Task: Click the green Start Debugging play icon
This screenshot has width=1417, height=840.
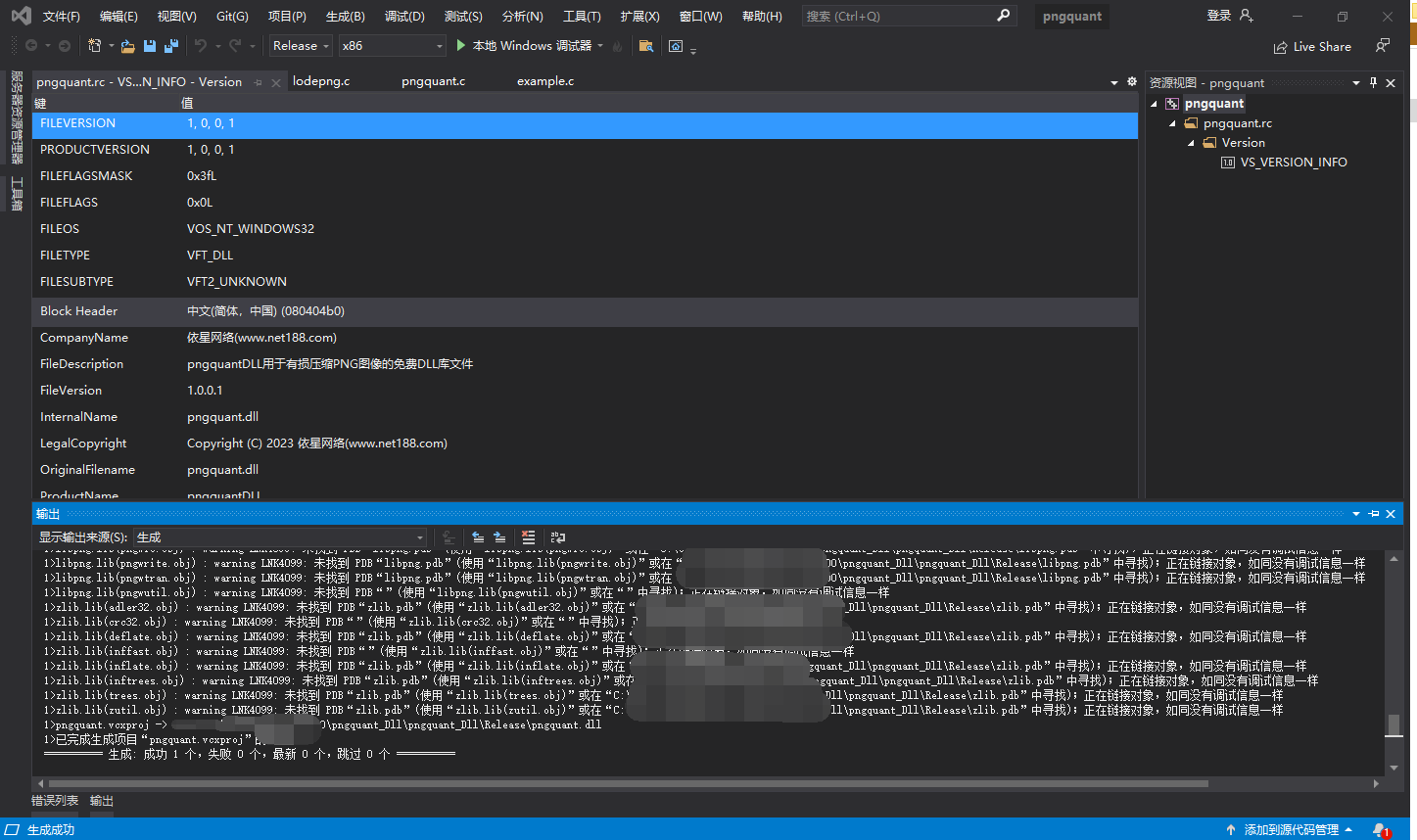Action: coord(461,46)
